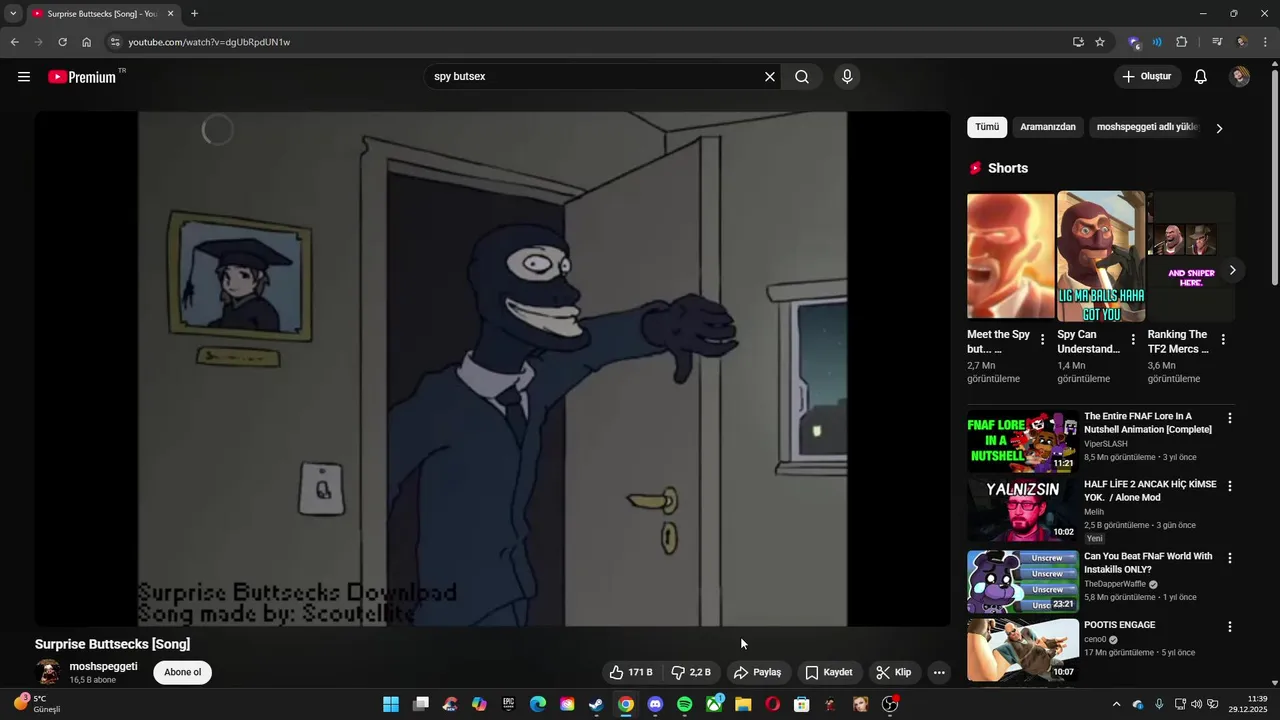1280x720 pixels.
Task: Open ViperSLASH channel name
Action: pyautogui.click(x=1105, y=444)
